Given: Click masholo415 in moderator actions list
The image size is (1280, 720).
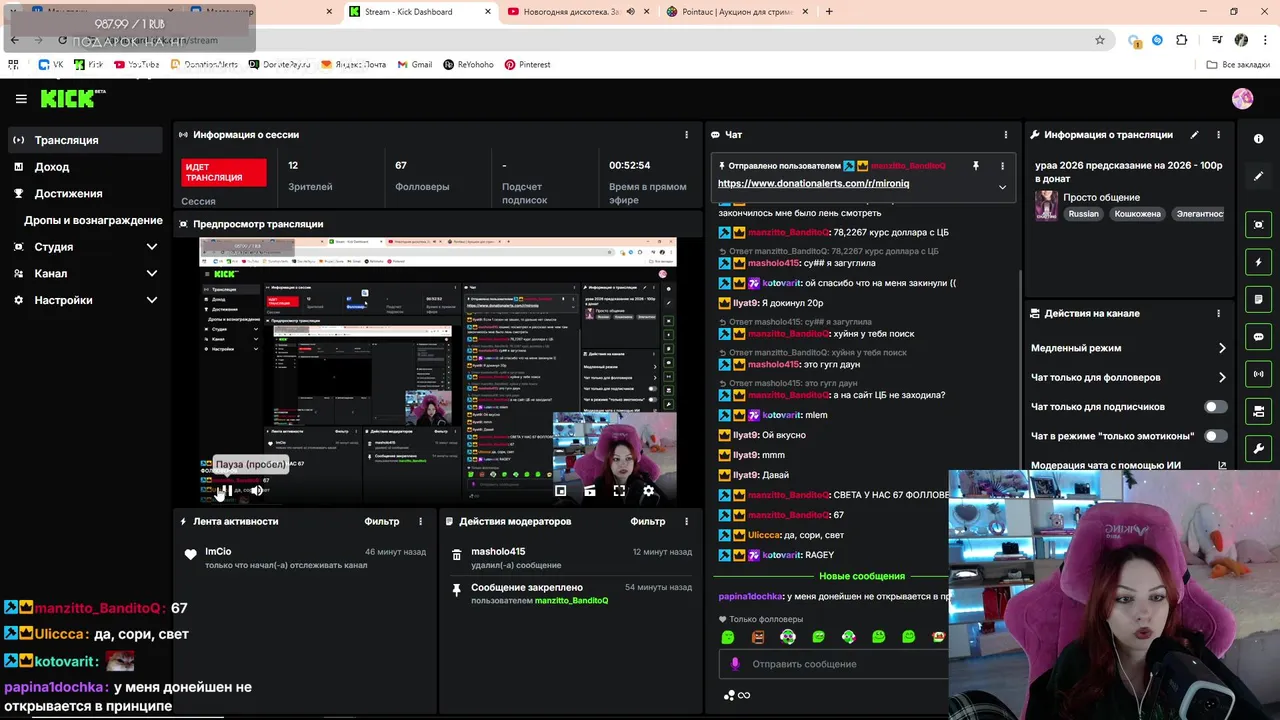Looking at the screenshot, I should pyautogui.click(x=498, y=552).
